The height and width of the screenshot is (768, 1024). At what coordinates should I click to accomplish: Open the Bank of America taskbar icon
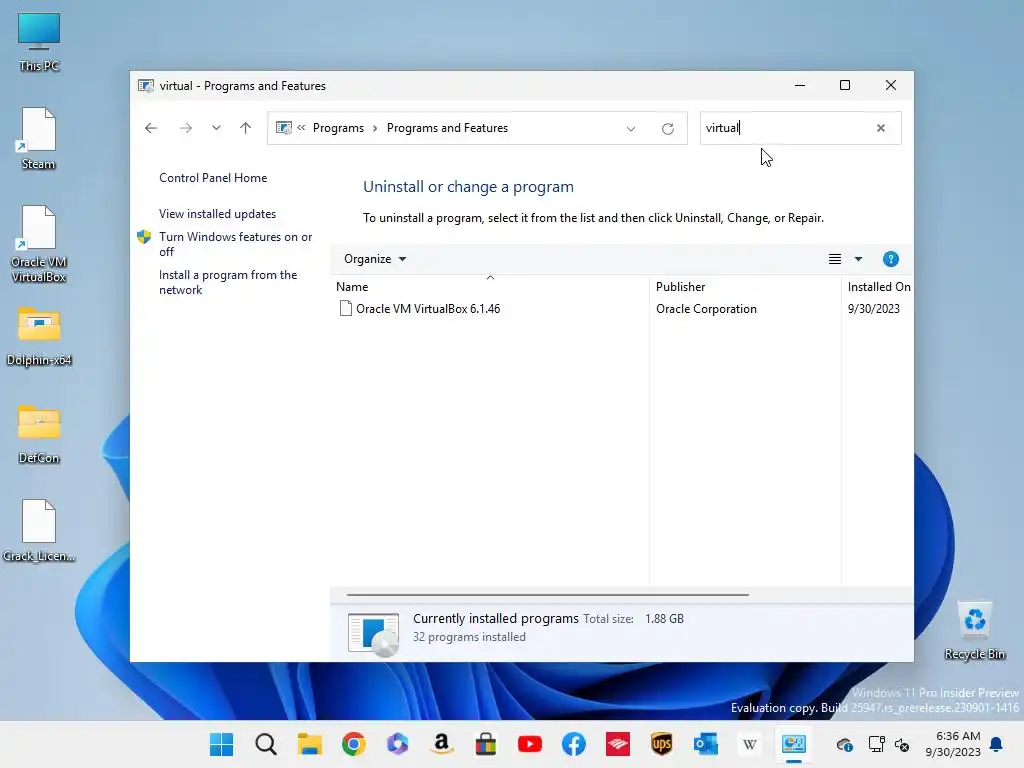click(x=618, y=744)
